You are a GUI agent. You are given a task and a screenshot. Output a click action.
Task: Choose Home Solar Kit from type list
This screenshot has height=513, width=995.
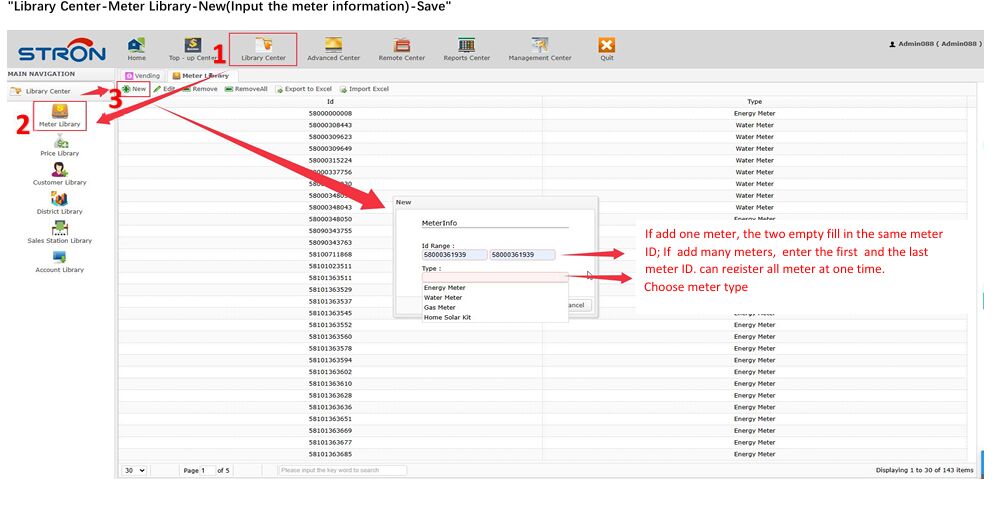pos(447,317)
